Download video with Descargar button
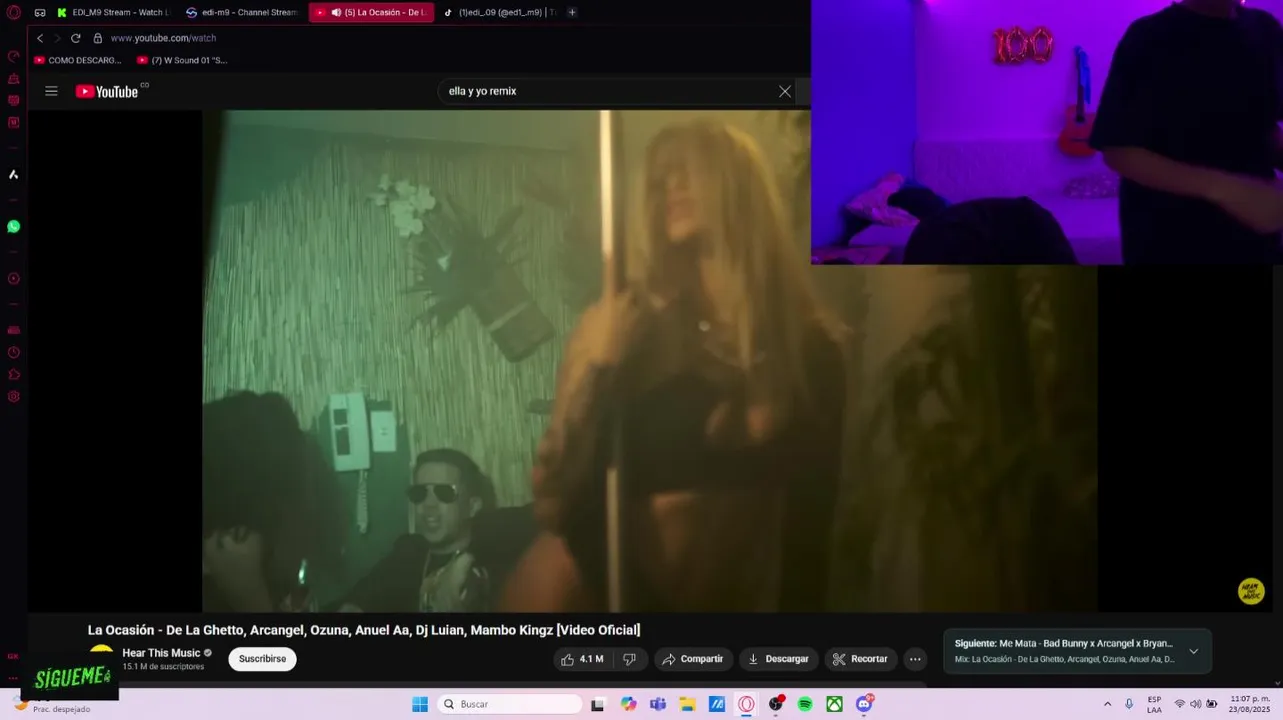 point(778,659)
